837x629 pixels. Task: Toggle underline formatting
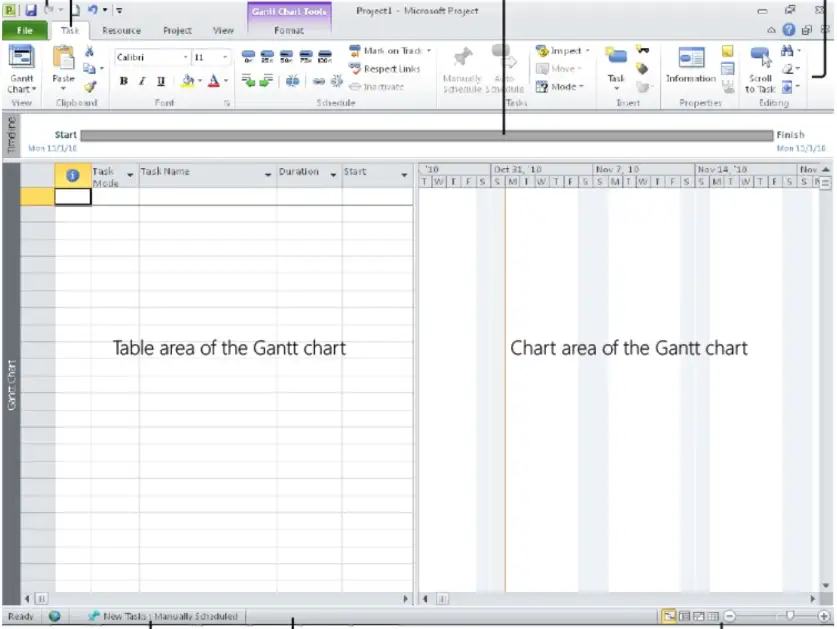(161, 82)
